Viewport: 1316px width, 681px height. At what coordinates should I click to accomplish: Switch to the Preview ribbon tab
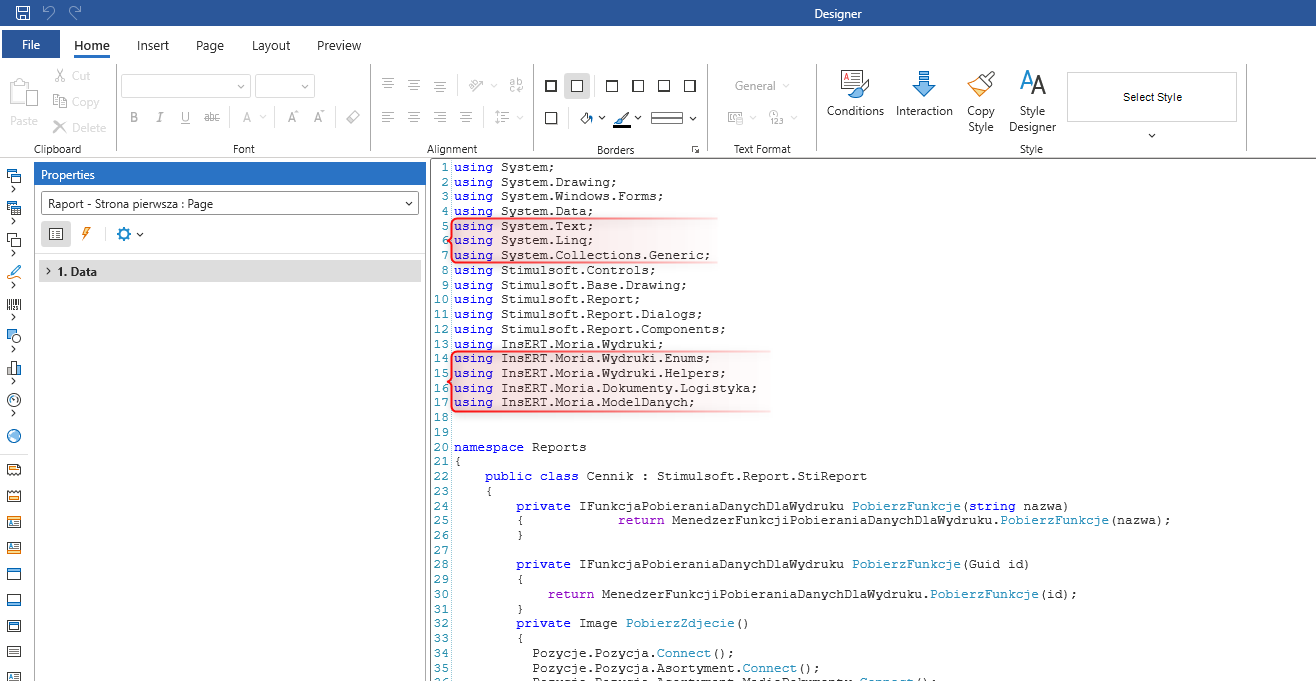point(339,45)
